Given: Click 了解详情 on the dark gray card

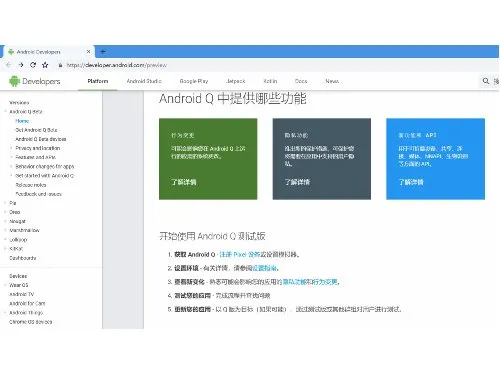Looking at the screenshot, I should point(297,182).
